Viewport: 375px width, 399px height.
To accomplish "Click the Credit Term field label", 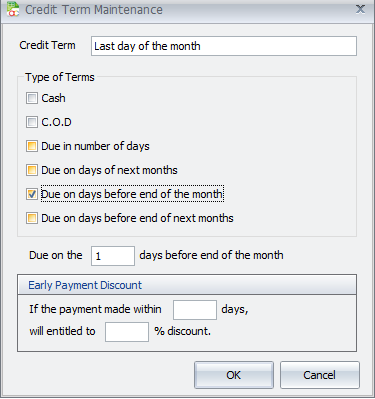I will 47,45.
